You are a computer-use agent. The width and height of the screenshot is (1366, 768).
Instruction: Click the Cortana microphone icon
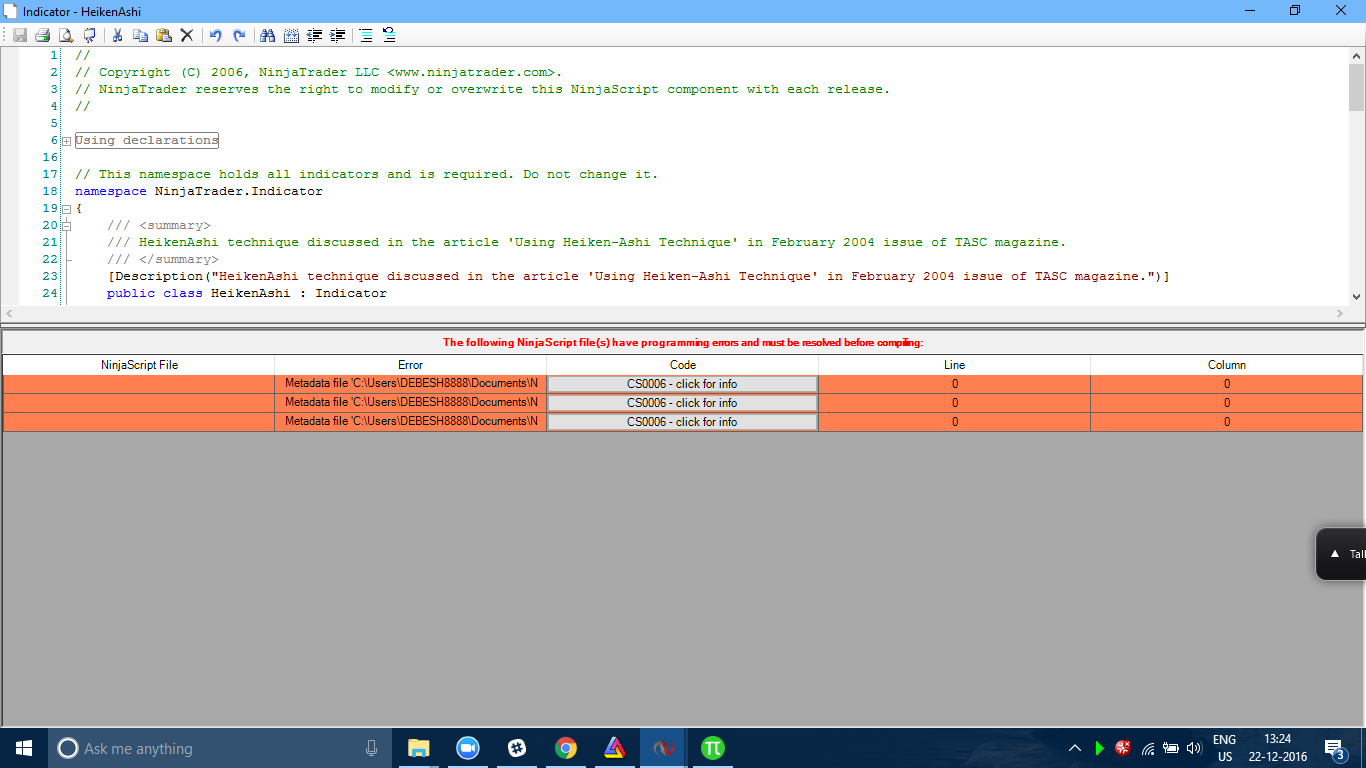tap(372, 748)
